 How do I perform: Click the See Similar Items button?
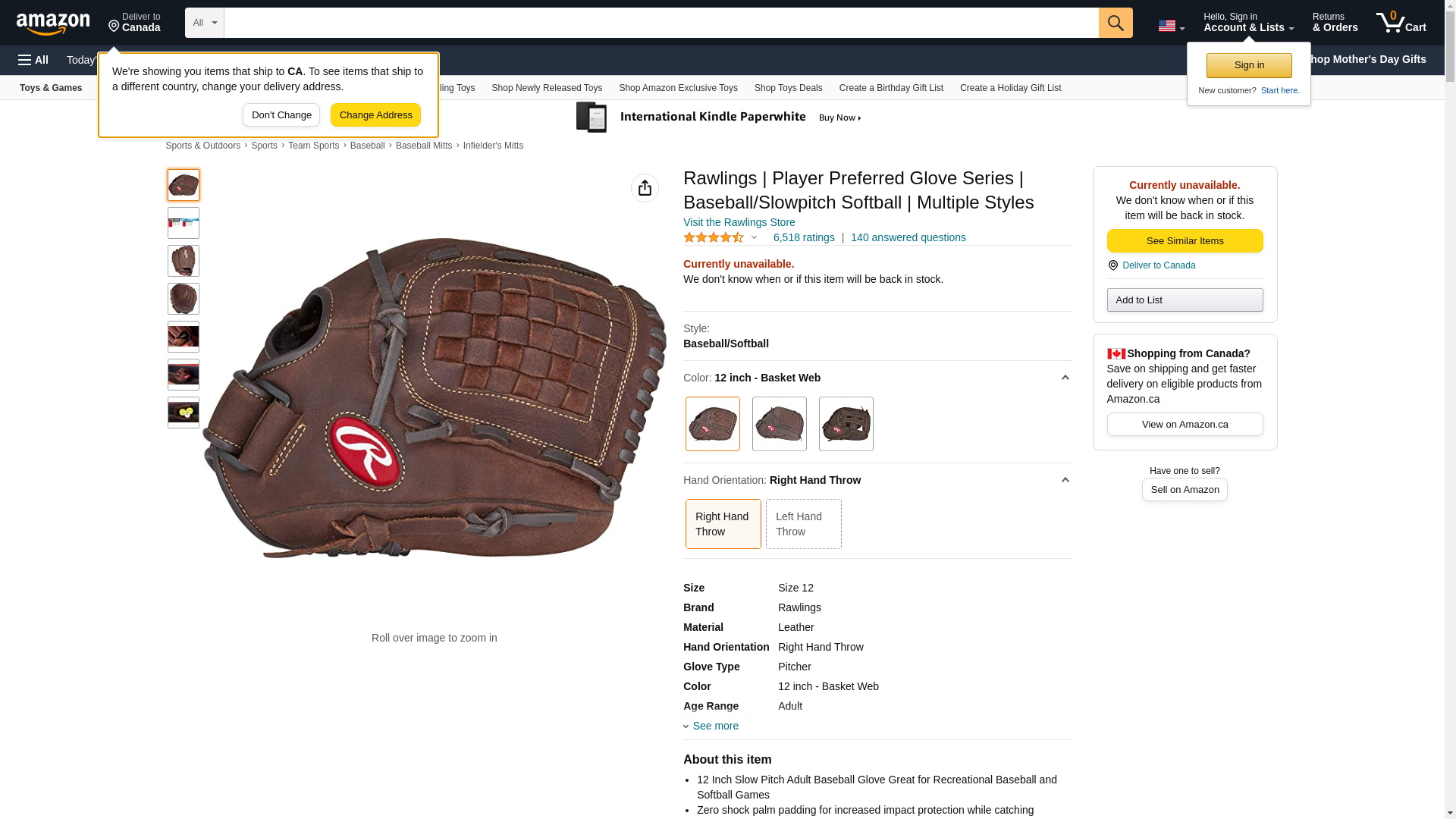click(x=1185, y=241)
